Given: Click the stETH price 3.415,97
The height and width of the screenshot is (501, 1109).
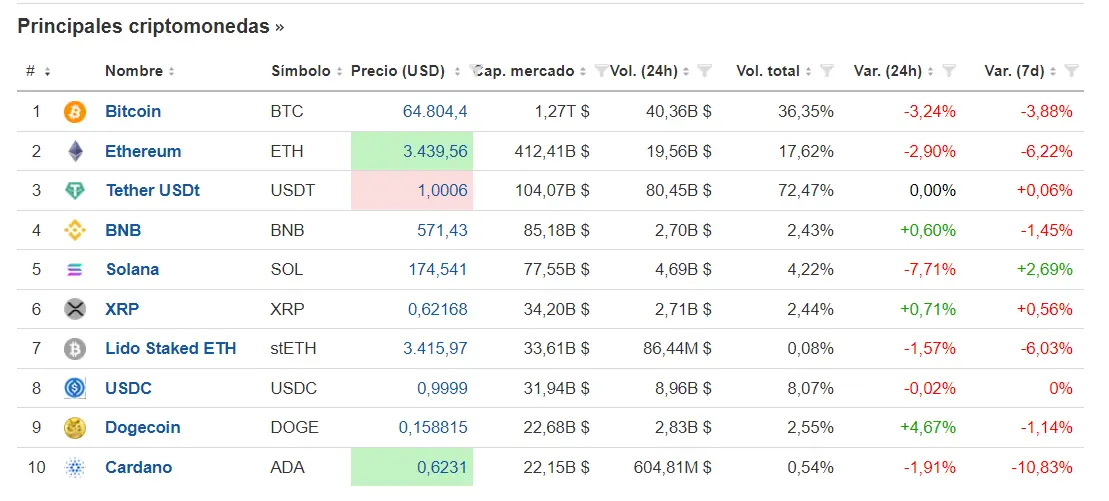Looking at the screenshot, I should [435, 348].
